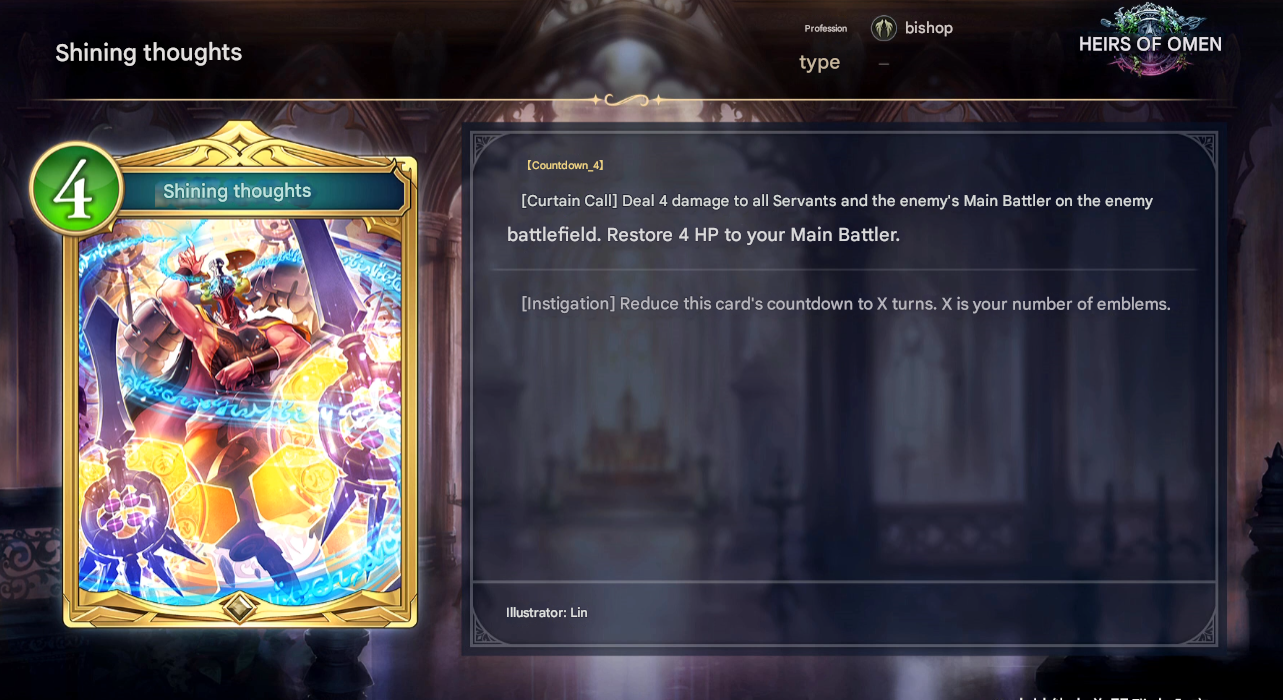The image size is (1283, 700).
Task: Open the Curtain Call keyword explanation
Action: 569,201
